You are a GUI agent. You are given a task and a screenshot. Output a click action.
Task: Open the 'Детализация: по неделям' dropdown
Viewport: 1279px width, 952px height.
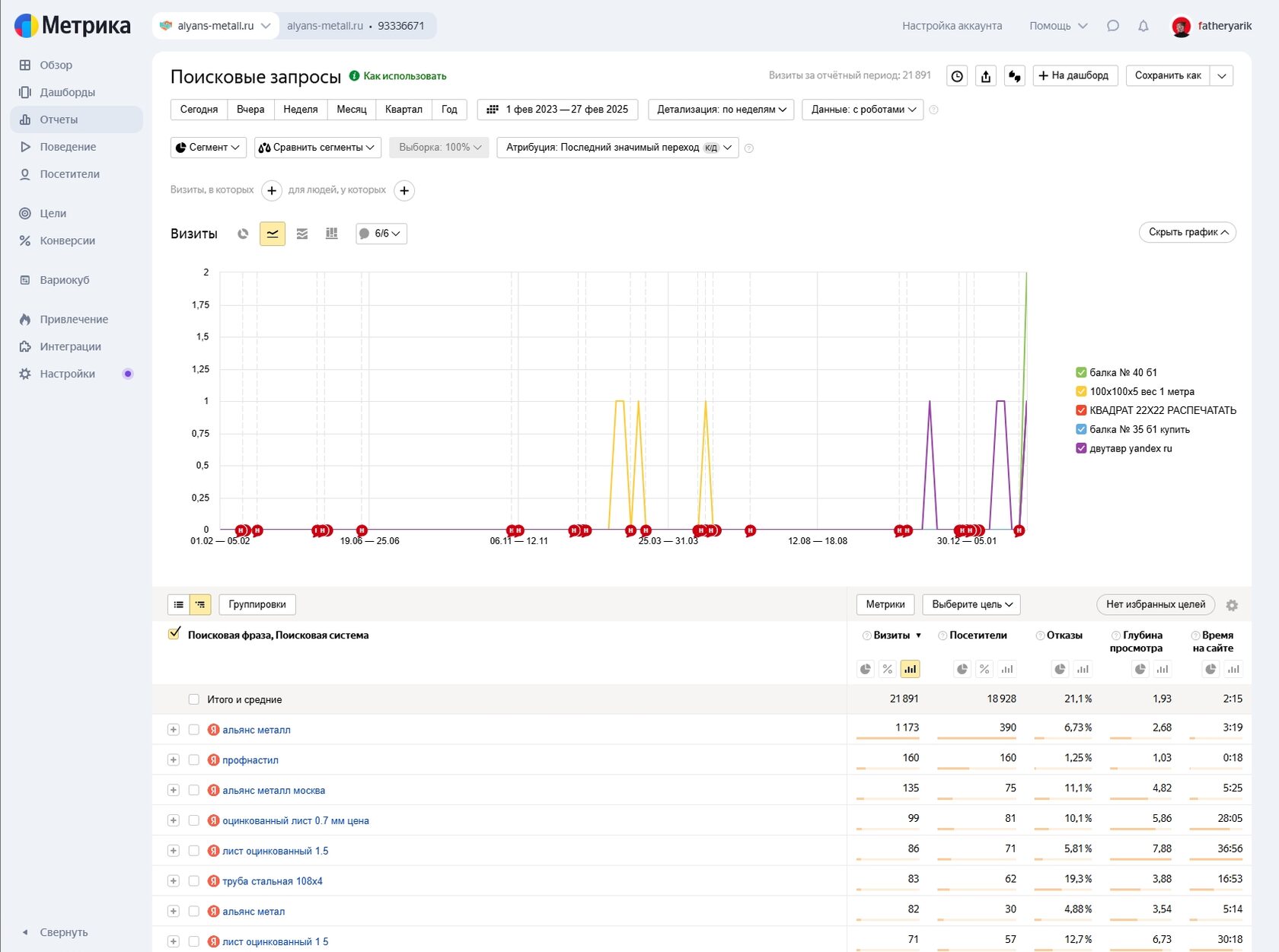click(721, 110)
